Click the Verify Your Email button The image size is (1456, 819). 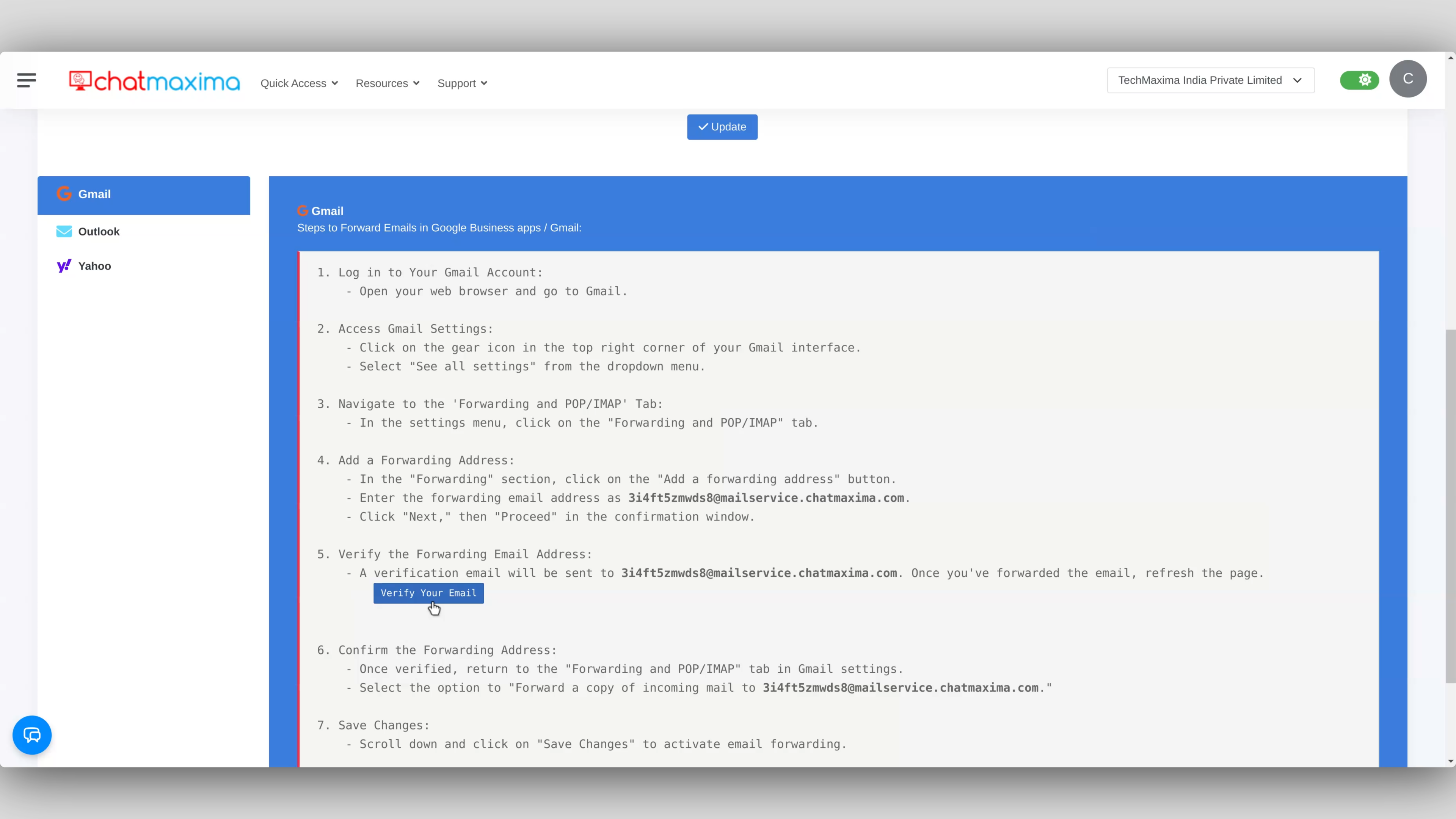(x=428, y=593)
